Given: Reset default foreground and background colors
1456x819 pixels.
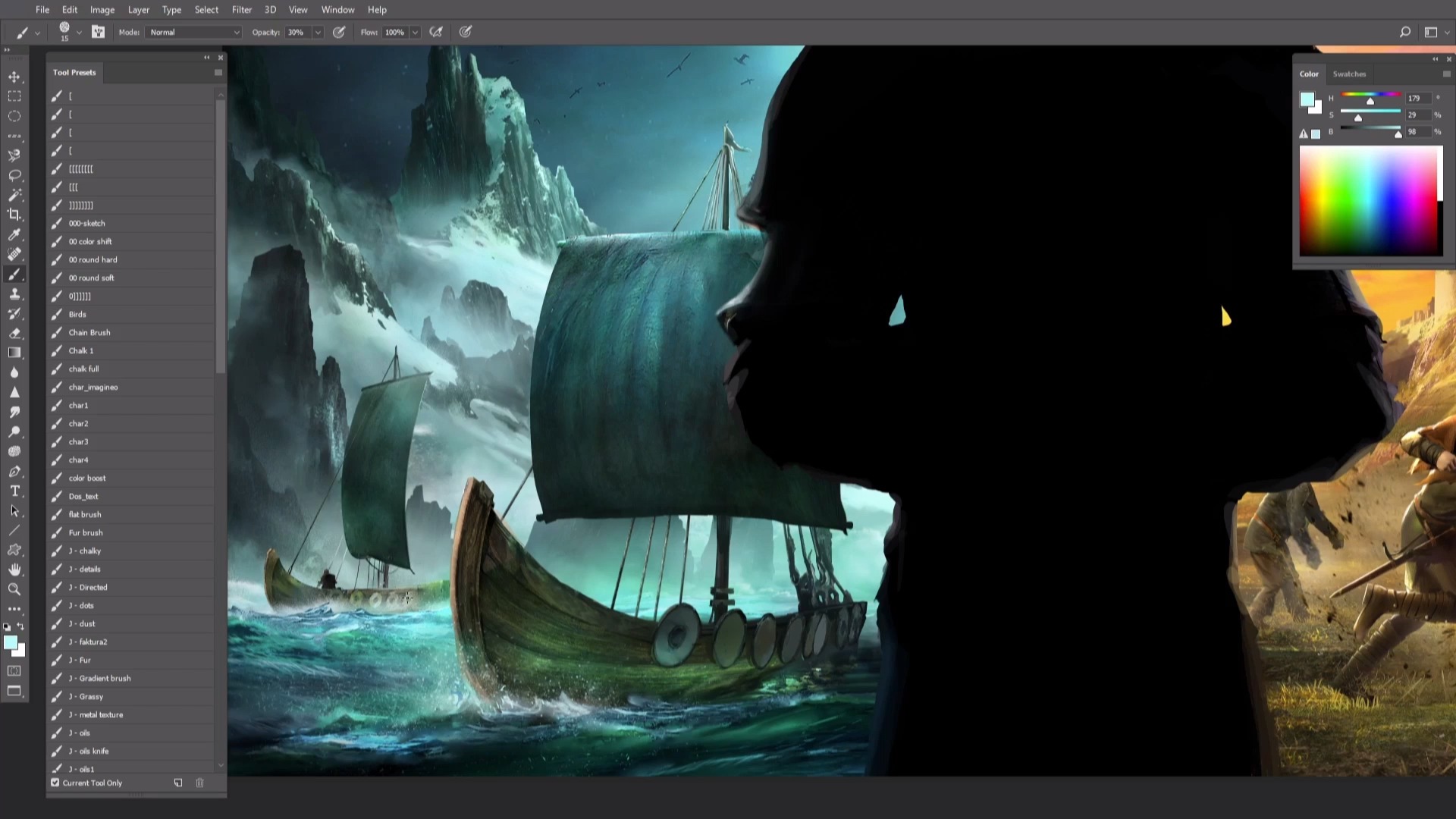Looking at the screenshot, I should [x=7, y=627].
